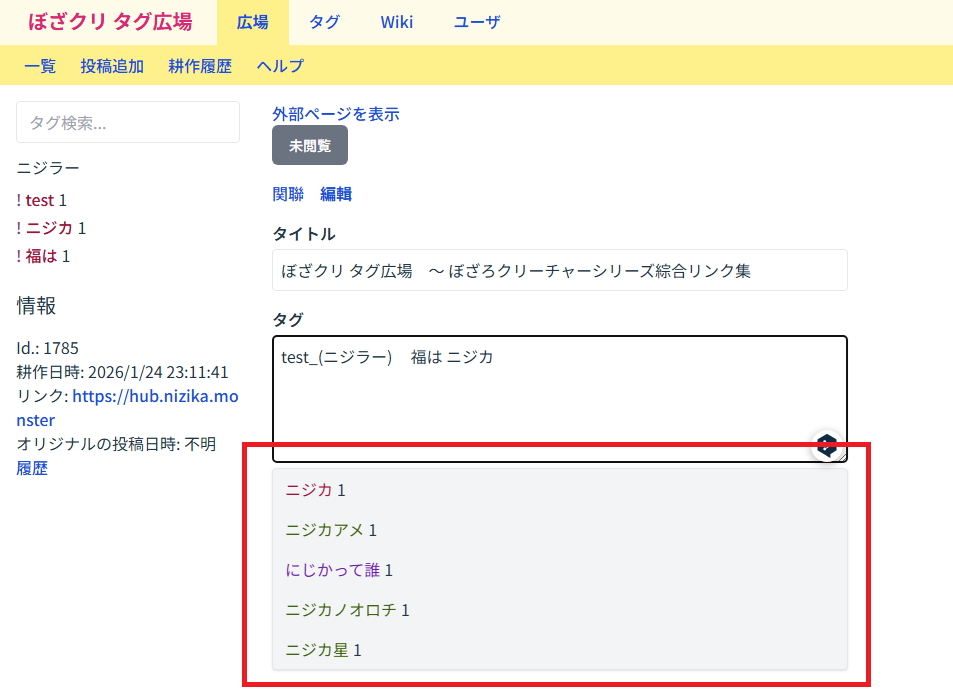
Task: Select 一覧 in the submenu
Action: coord(40,66)
